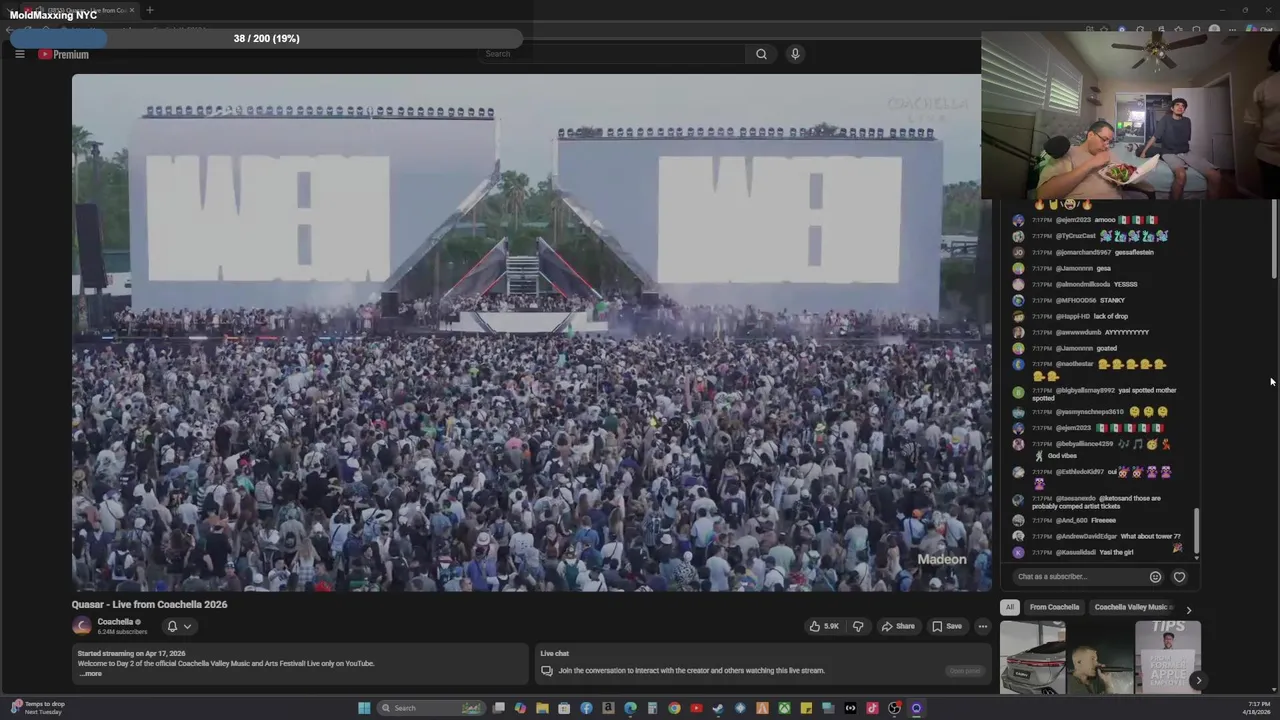Like the video showing 5.9K
Viewport: 1280px width, 720px height.
click(x=823, y=626)
